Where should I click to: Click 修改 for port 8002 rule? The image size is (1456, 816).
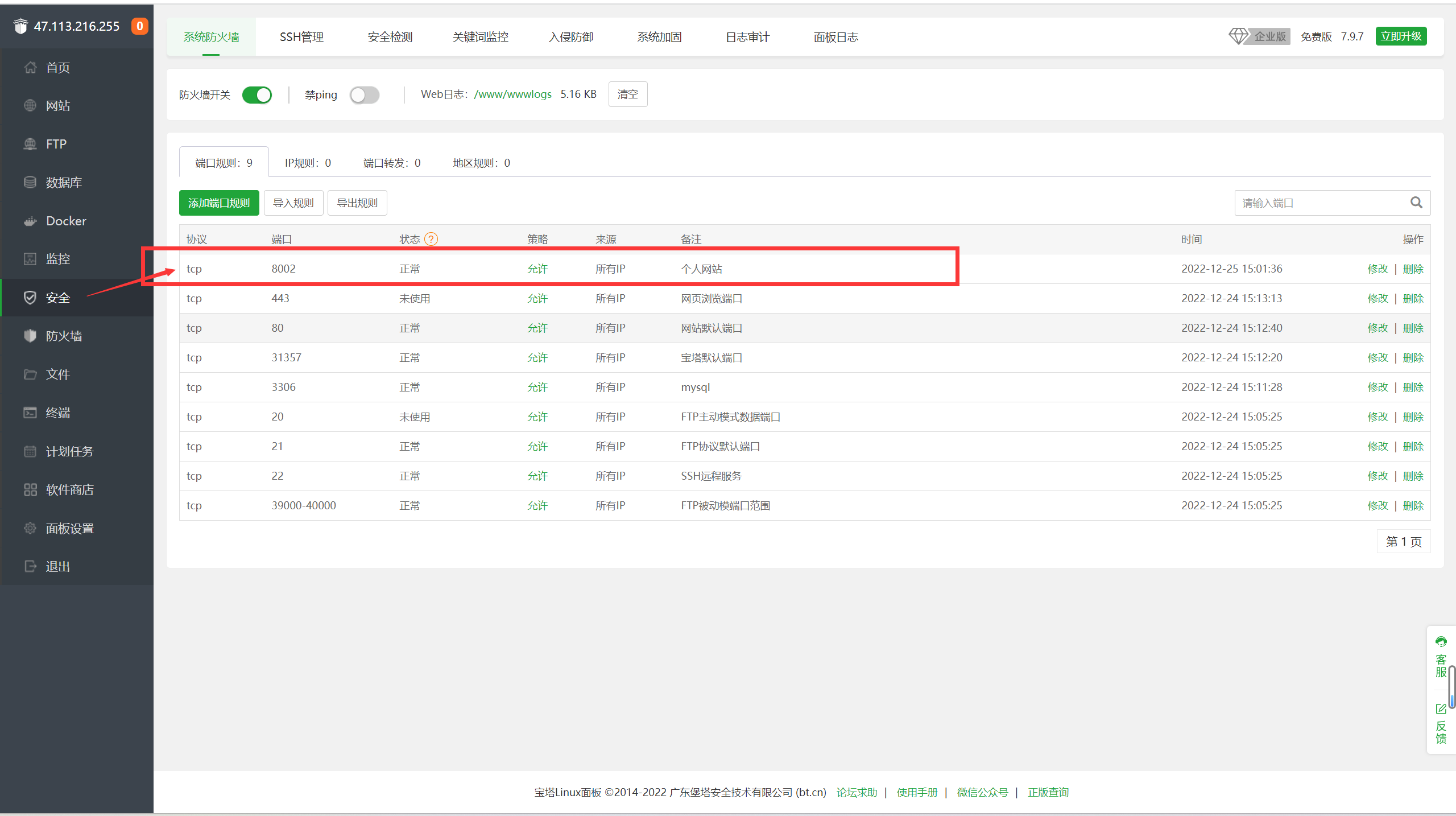[1377, 269]
